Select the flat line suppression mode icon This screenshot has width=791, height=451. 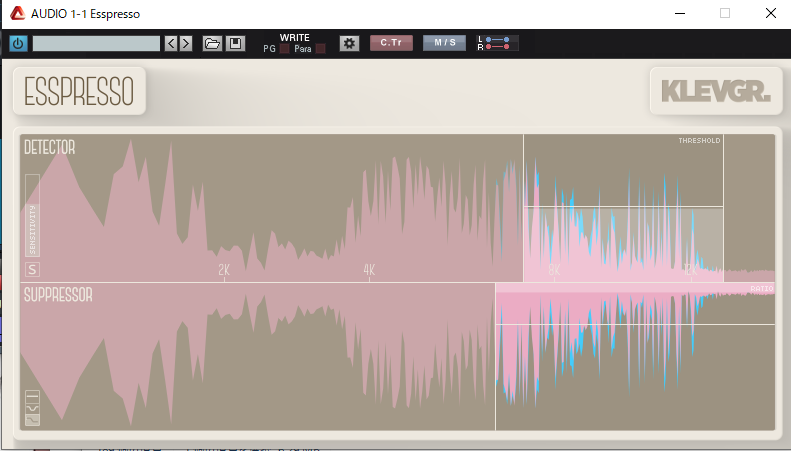[32, 396]
